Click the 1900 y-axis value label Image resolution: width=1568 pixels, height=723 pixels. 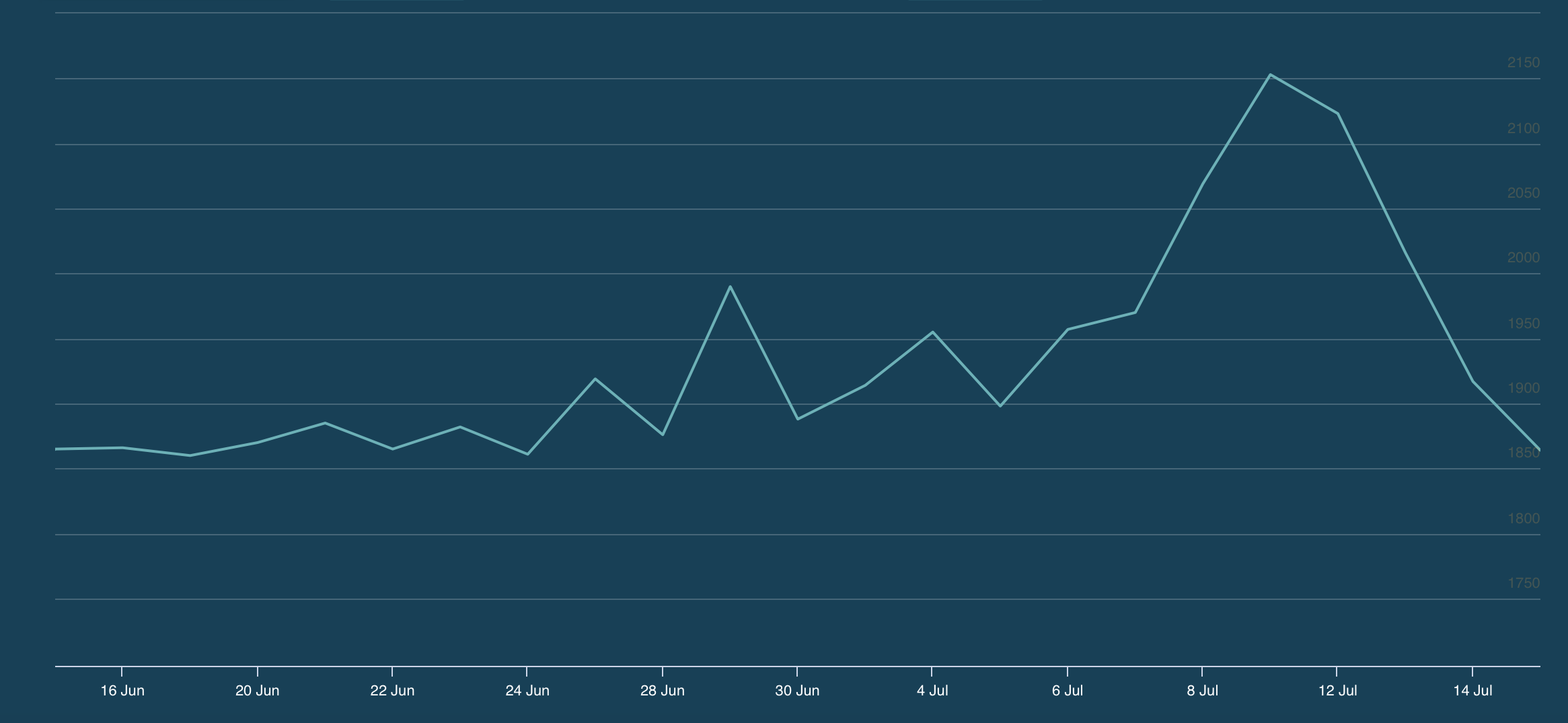tap(1523, 388)
